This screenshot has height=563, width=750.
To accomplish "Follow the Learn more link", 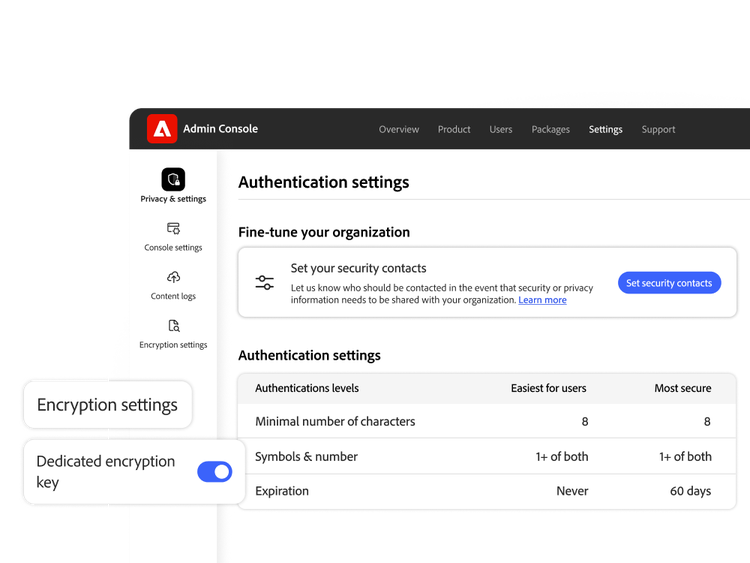I will pos(542,300).
